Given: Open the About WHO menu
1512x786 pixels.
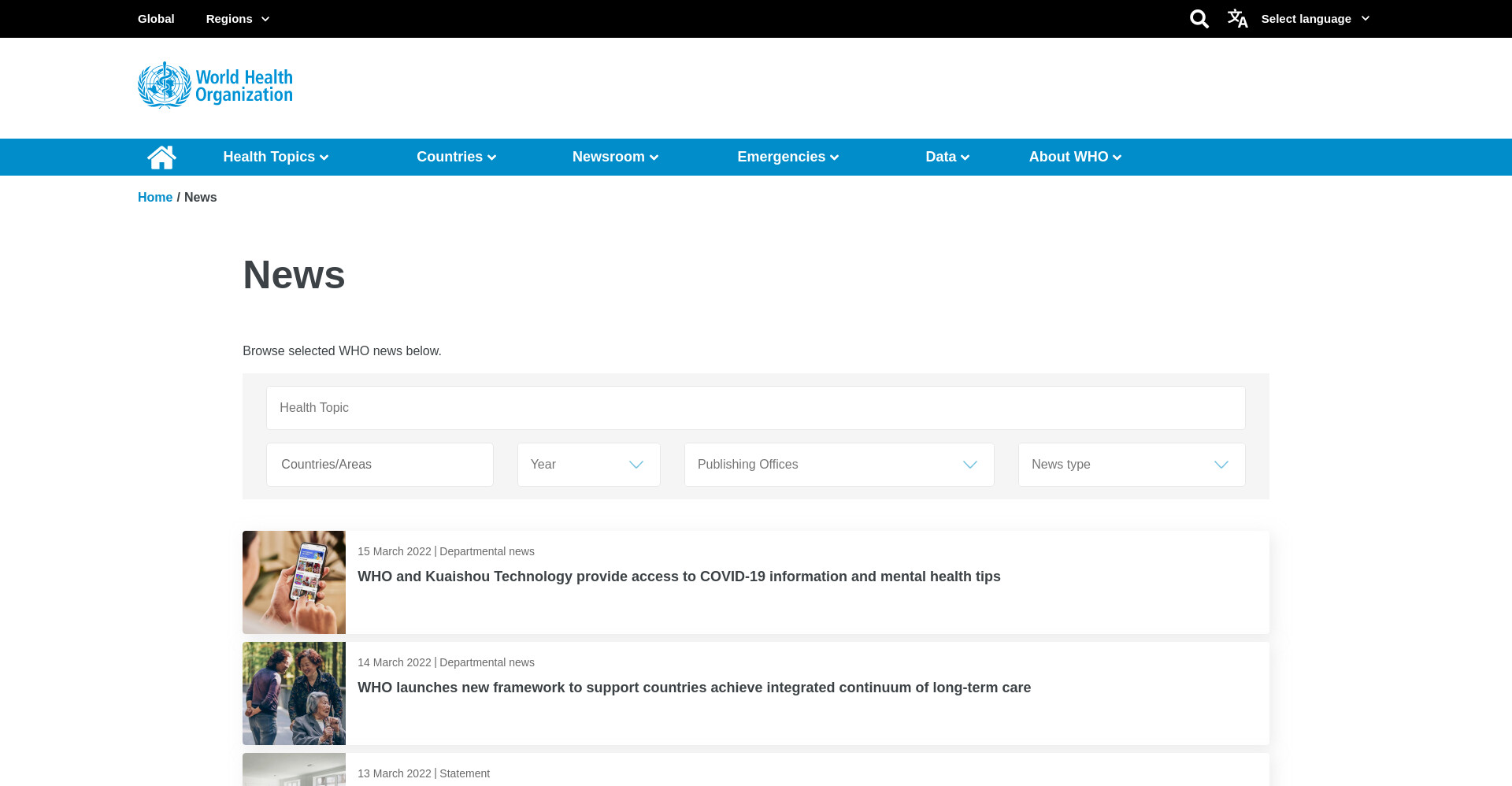Looking at the screenshot, I should pyautogui.click(x=1075, y=157).
